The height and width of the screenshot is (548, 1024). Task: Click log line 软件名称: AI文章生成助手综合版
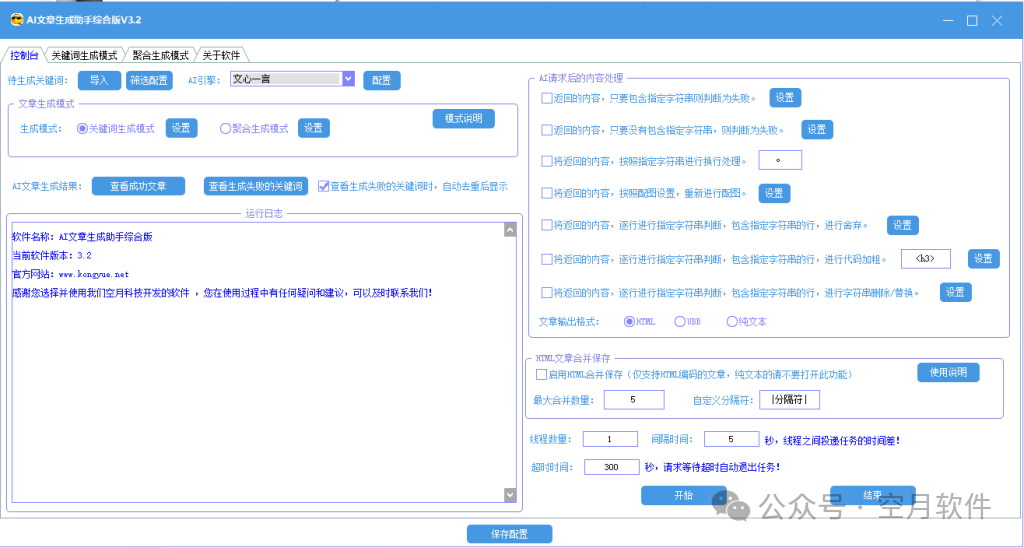coord(82,237)
